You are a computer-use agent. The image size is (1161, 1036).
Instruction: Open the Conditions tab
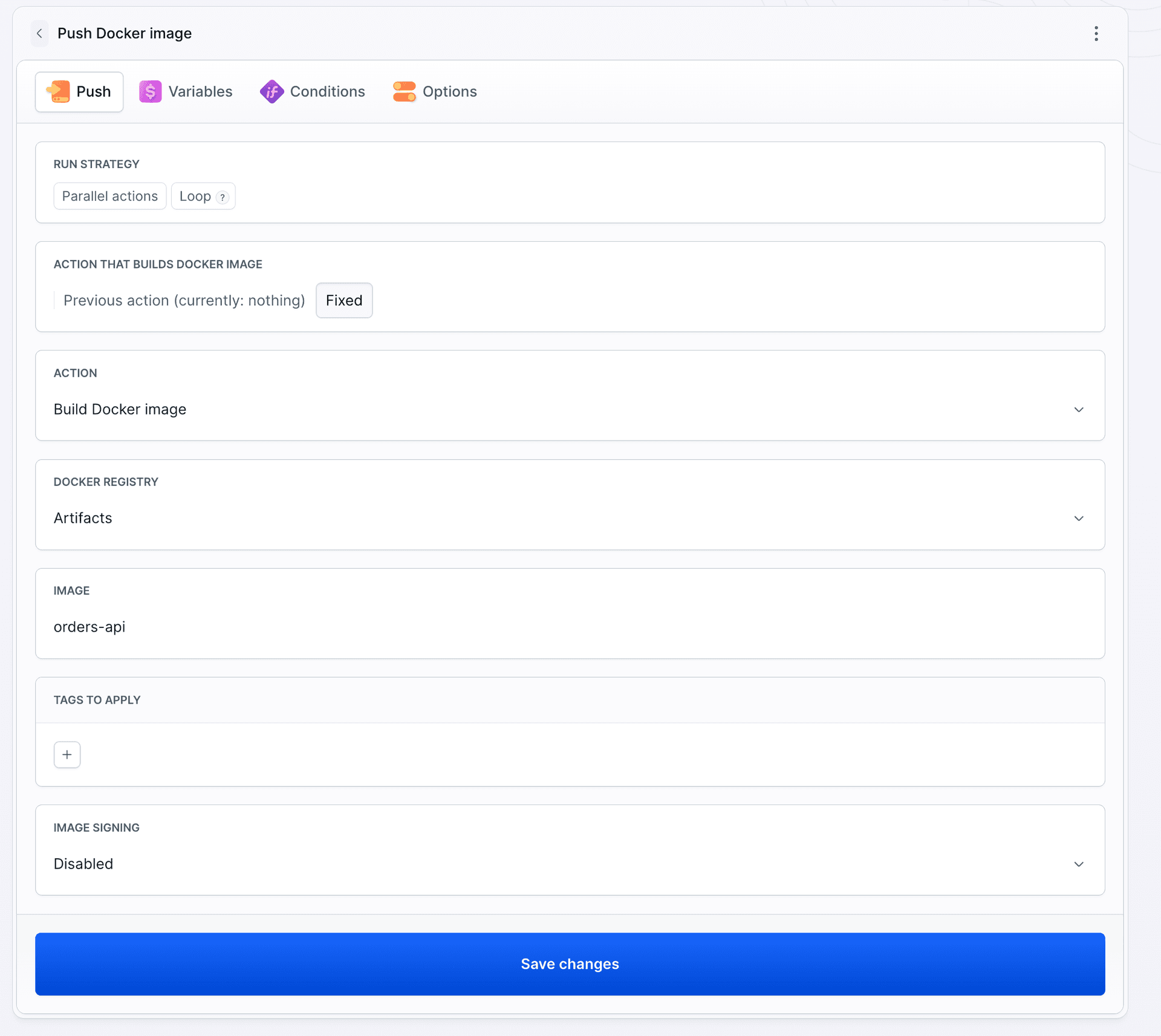click(x=313, y=92)
